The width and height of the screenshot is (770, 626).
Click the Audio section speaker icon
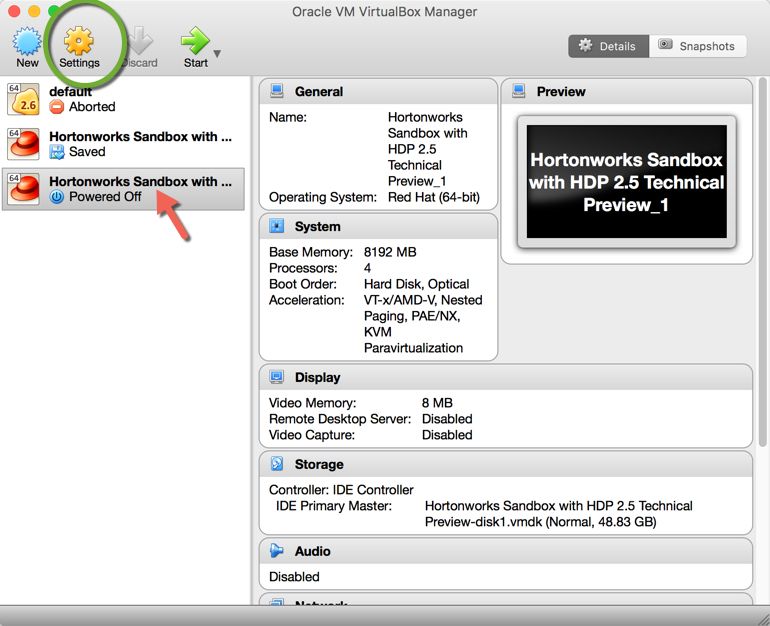tap(276, 550)
